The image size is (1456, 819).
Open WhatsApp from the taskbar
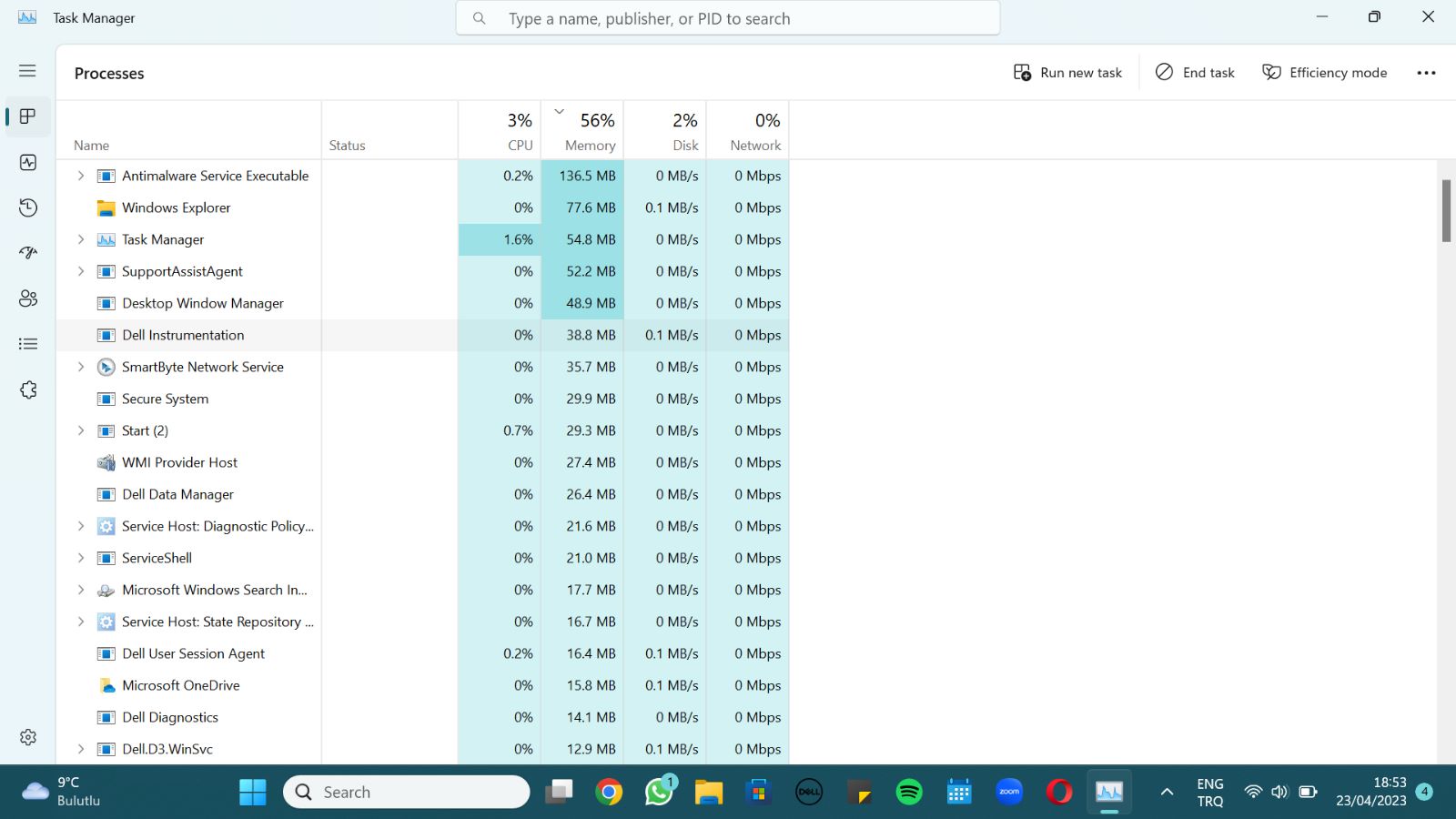pyautogui.click(x=659, y=793)
